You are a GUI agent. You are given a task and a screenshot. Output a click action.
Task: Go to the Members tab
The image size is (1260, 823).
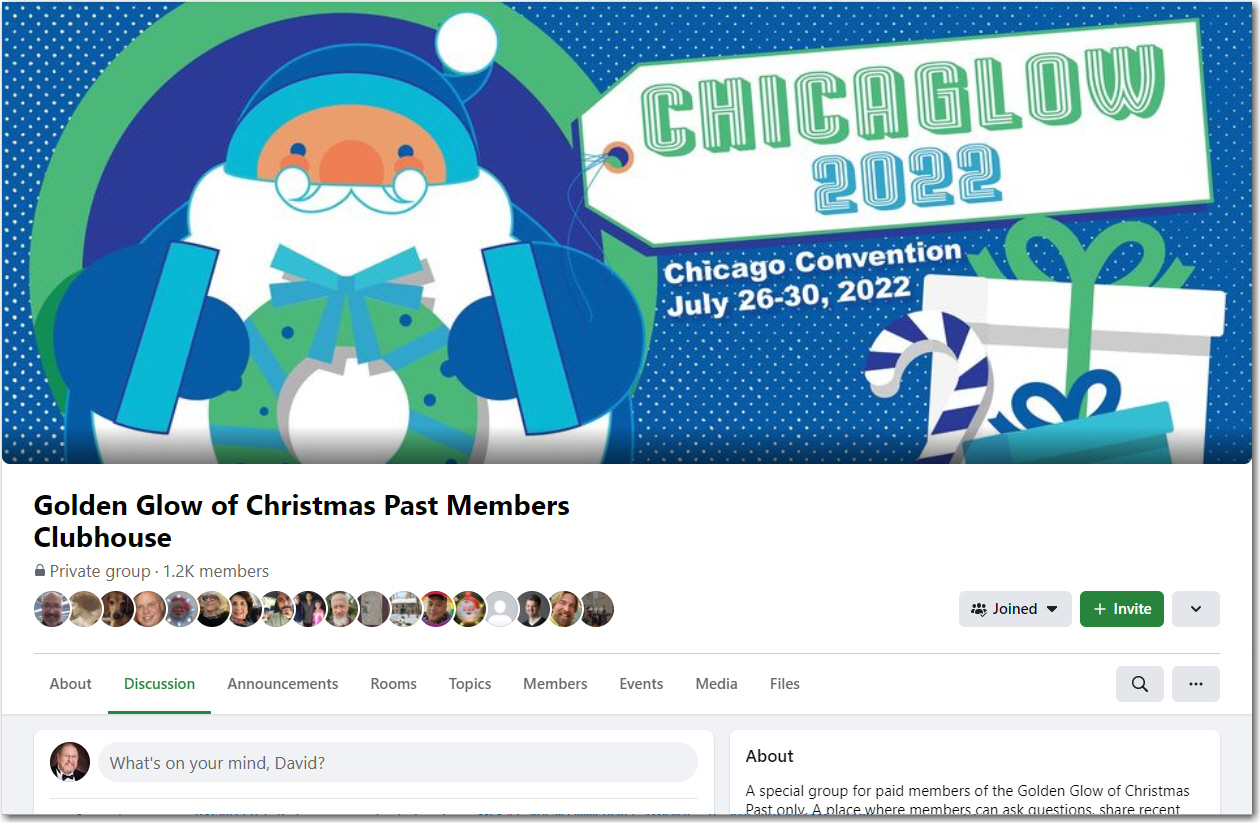tap(555, 684)
